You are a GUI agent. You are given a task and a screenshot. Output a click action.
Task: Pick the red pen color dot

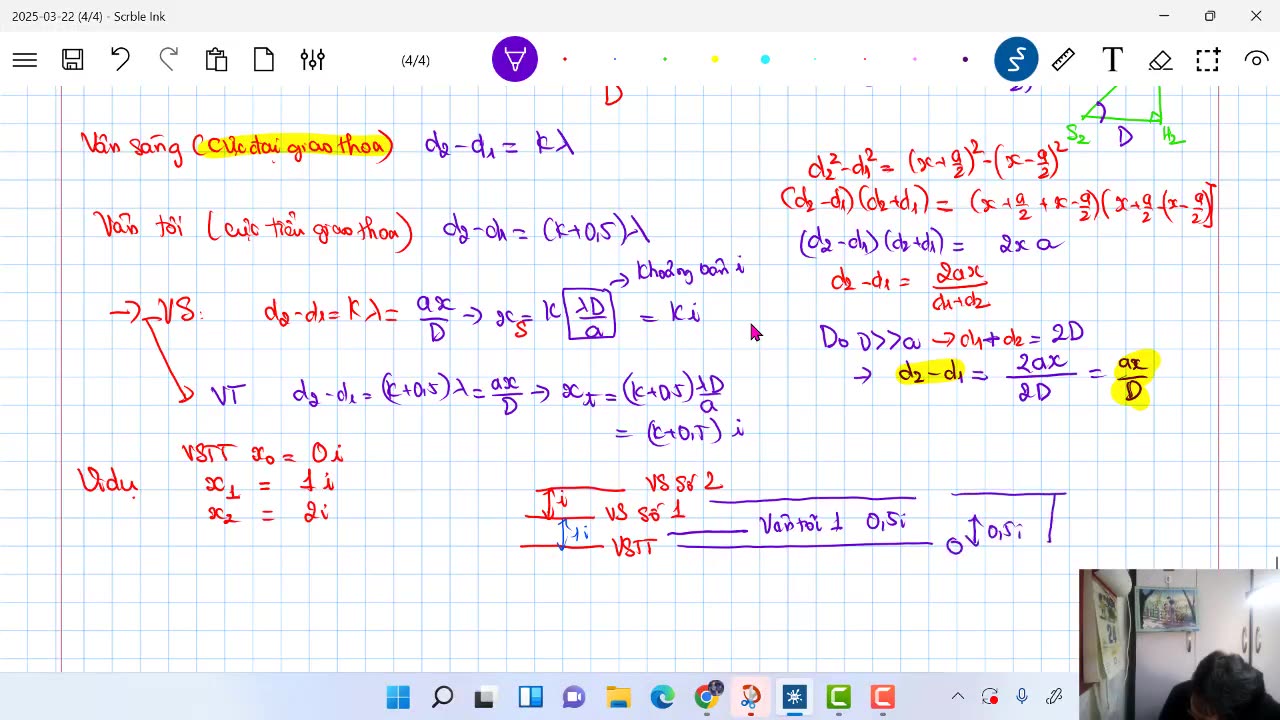[565, 60]
